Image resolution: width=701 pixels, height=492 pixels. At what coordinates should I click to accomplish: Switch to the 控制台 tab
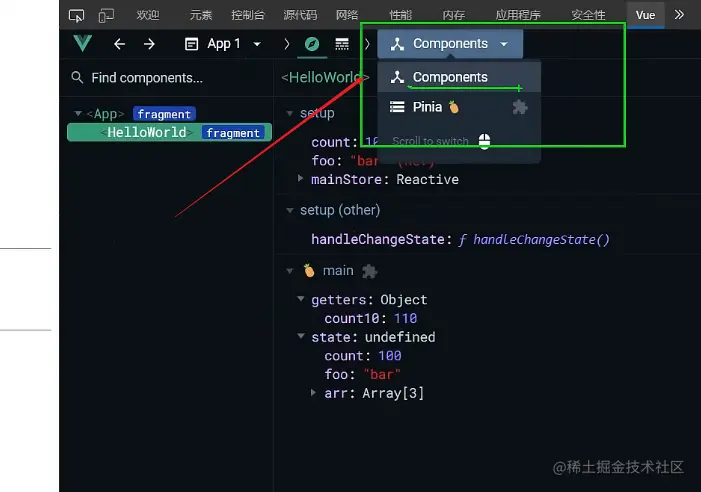pyautogui.click(x=248, y=15)
